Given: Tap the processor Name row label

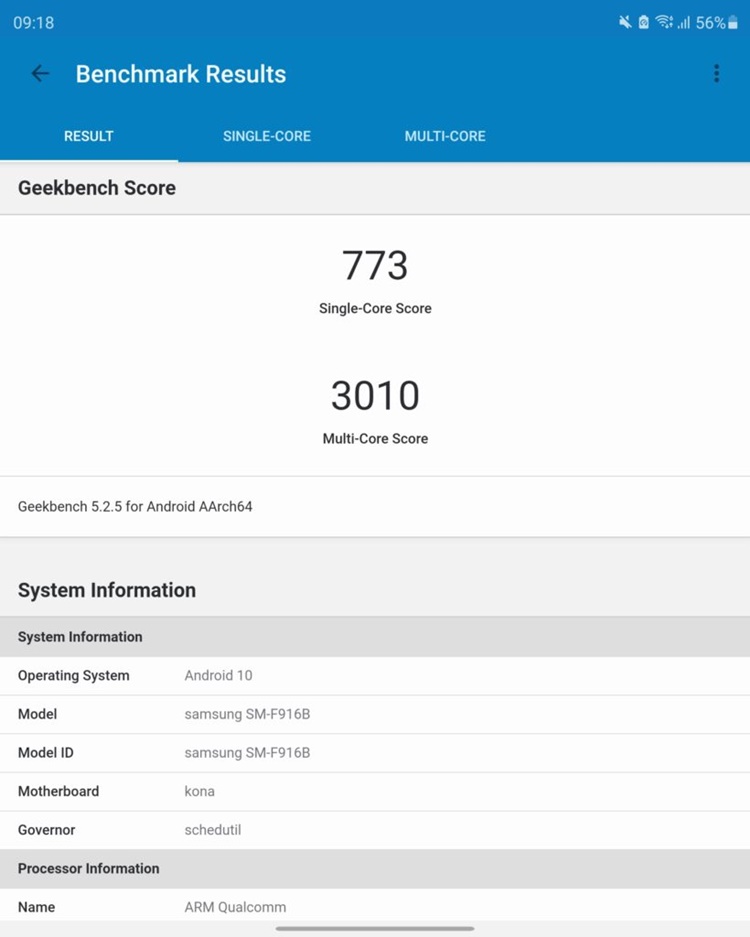Looking at the screenshot, I should 36,907.
